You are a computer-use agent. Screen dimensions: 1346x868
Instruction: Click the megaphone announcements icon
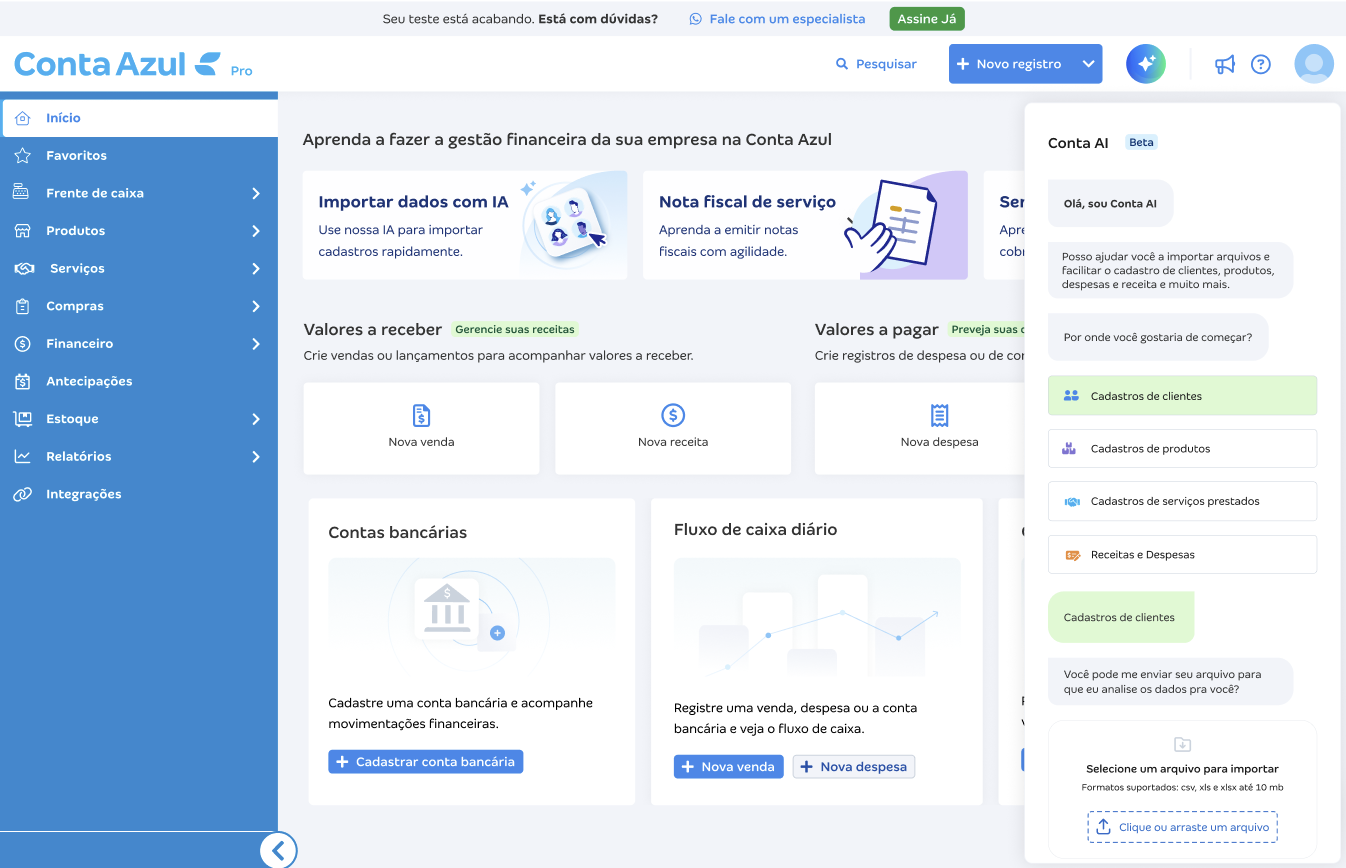point(1225,64)
